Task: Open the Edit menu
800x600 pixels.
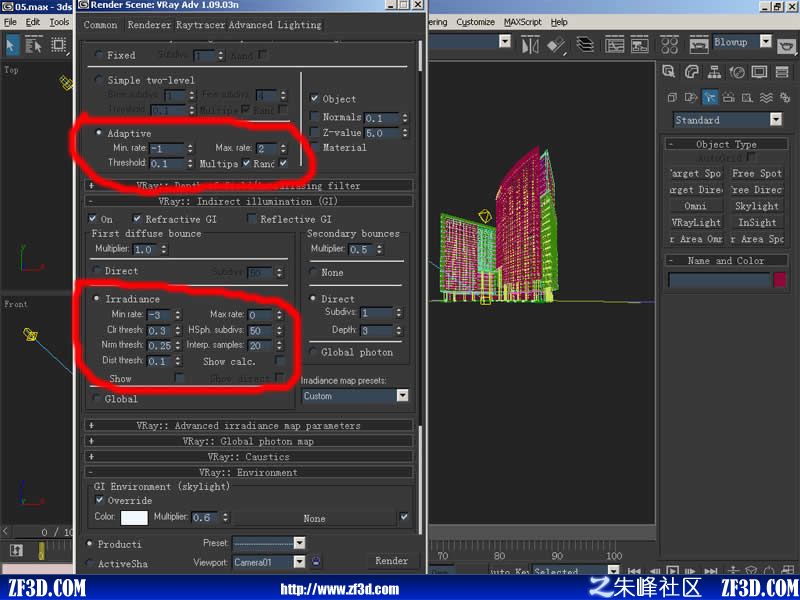Action: [x=33, y=22]
